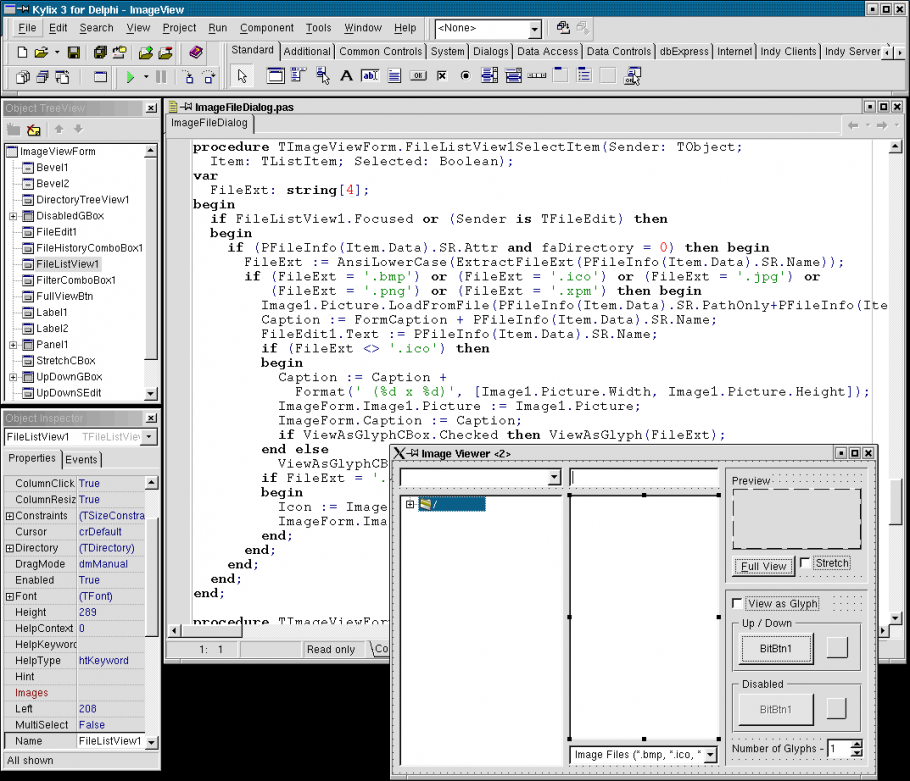Select the RadioButton component icon
Screen dimensions: 910x781
pos(465,75)
